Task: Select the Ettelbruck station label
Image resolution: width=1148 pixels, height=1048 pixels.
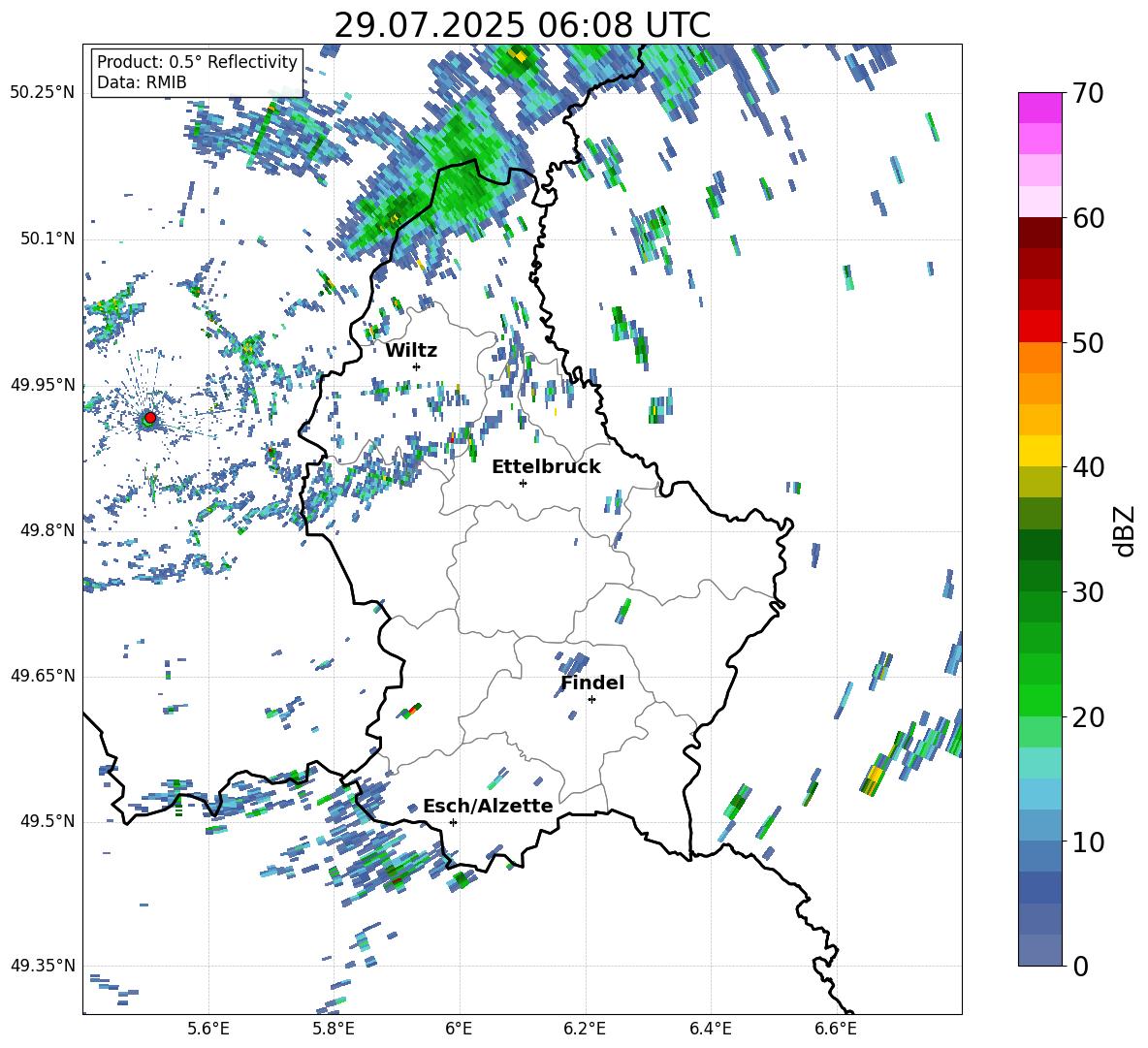Action: click(x=546, y=467)
